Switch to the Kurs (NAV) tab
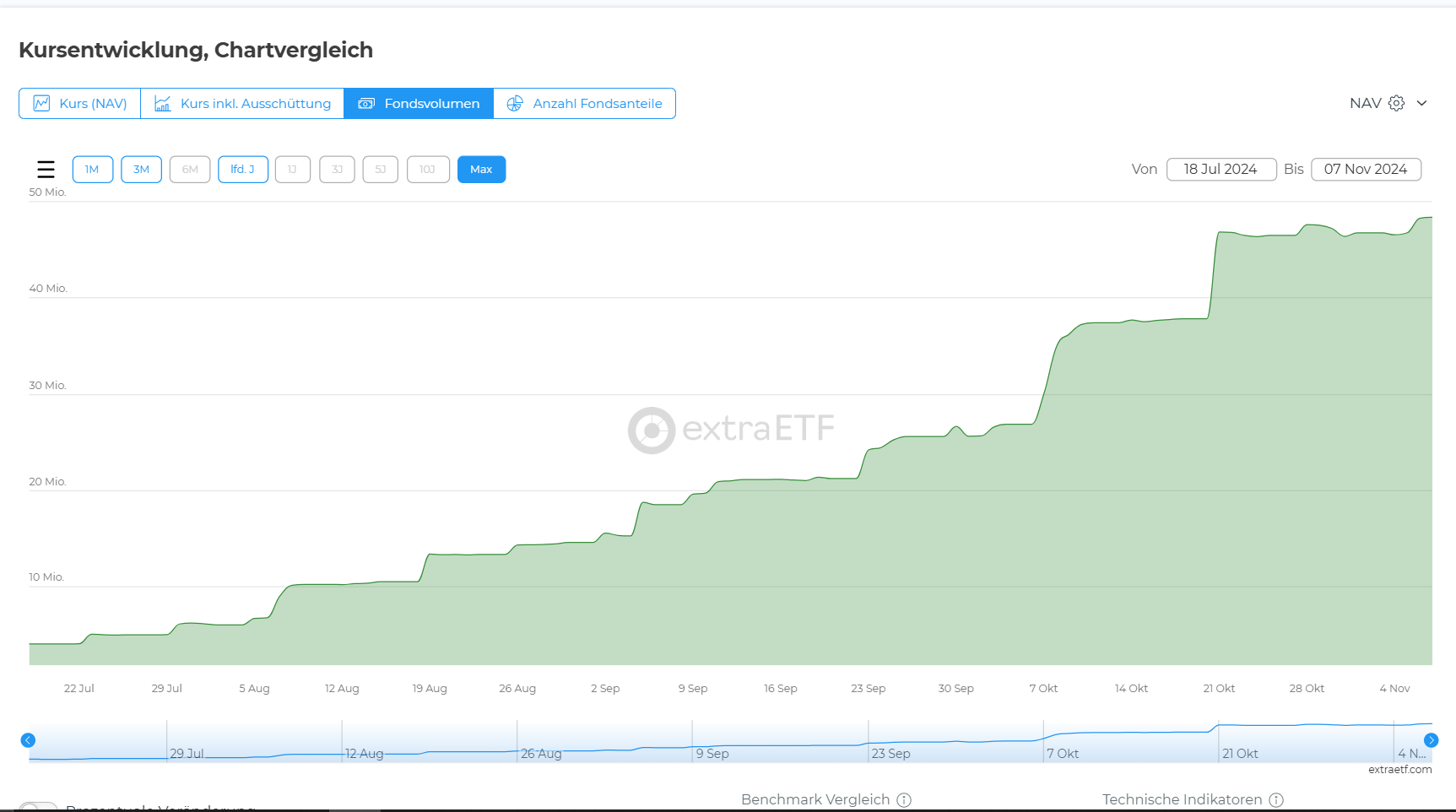 click(80, 104)
